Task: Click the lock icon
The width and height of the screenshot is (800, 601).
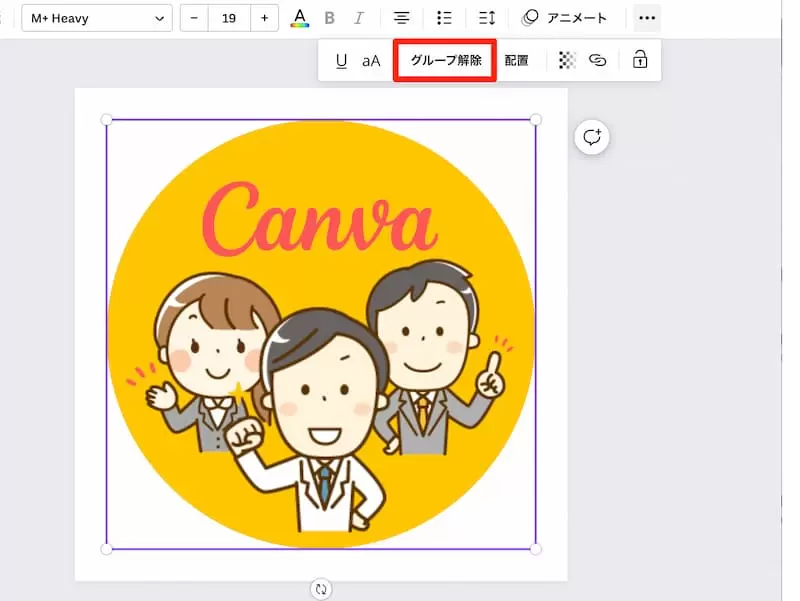Action: point(640,60)
